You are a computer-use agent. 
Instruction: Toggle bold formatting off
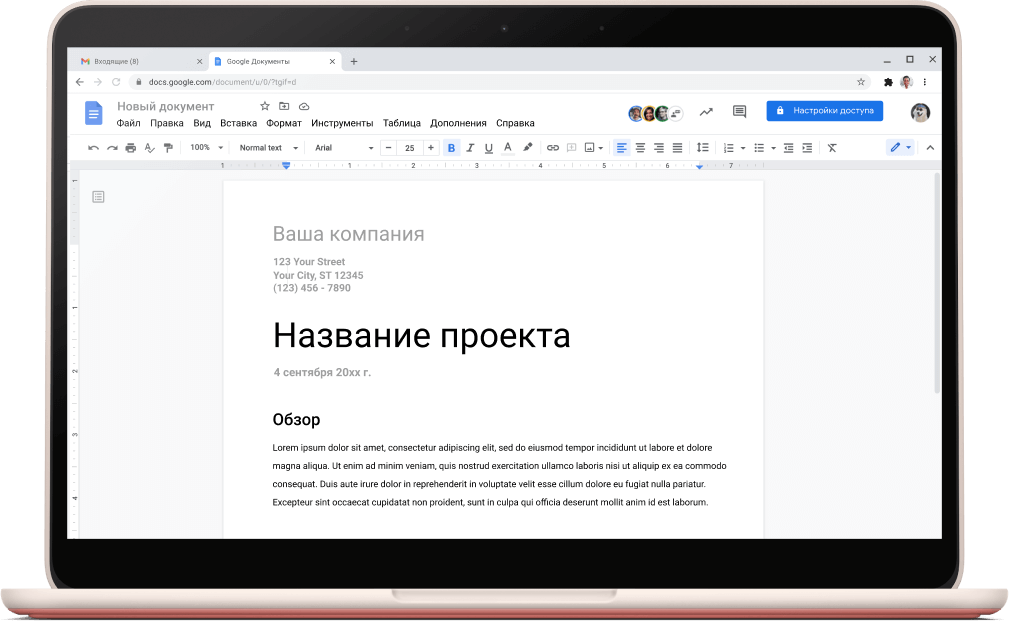[451, 148]
